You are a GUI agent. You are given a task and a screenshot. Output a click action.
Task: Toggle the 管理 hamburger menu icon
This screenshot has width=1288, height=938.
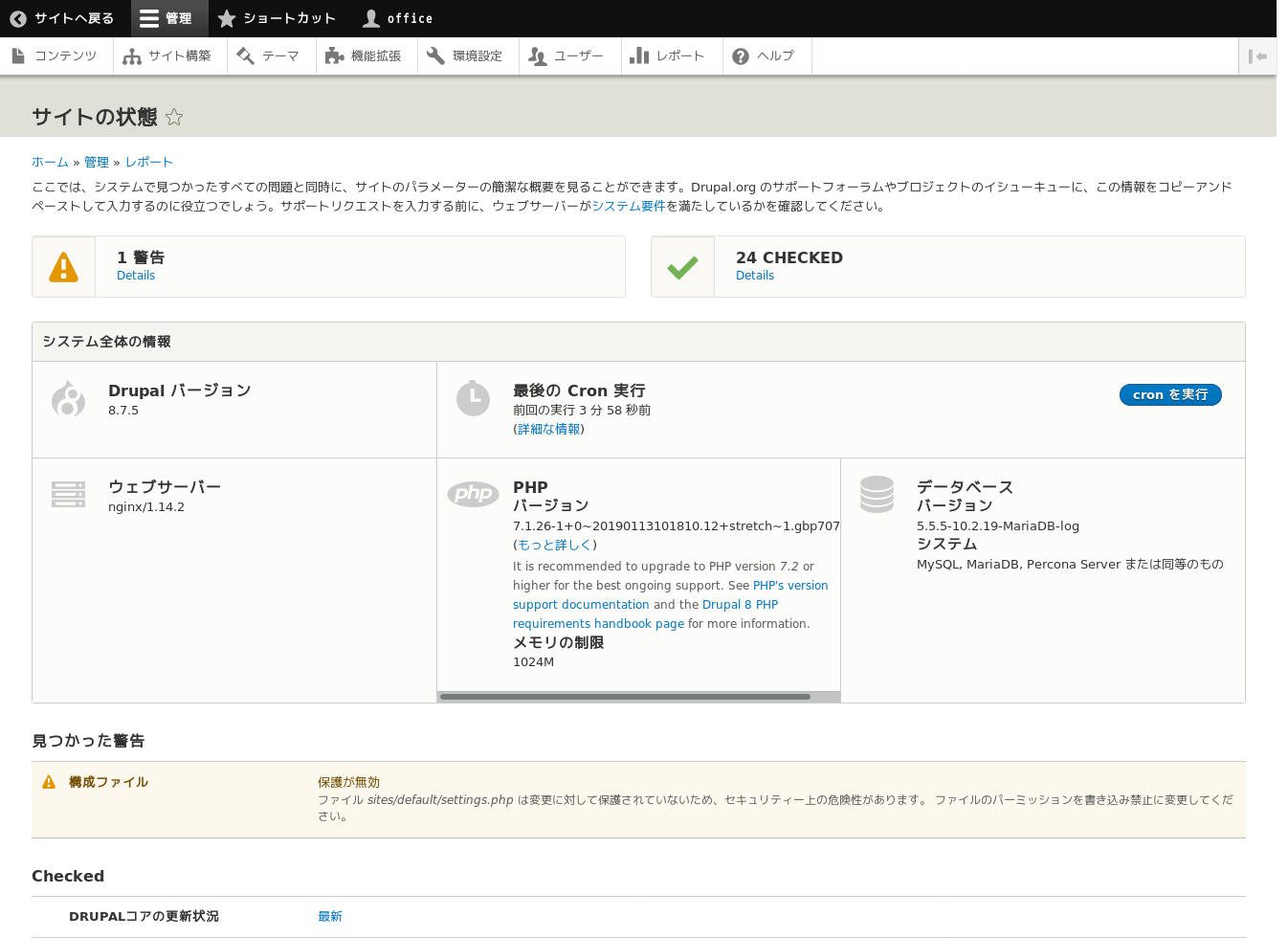click(x=149, y=18)
